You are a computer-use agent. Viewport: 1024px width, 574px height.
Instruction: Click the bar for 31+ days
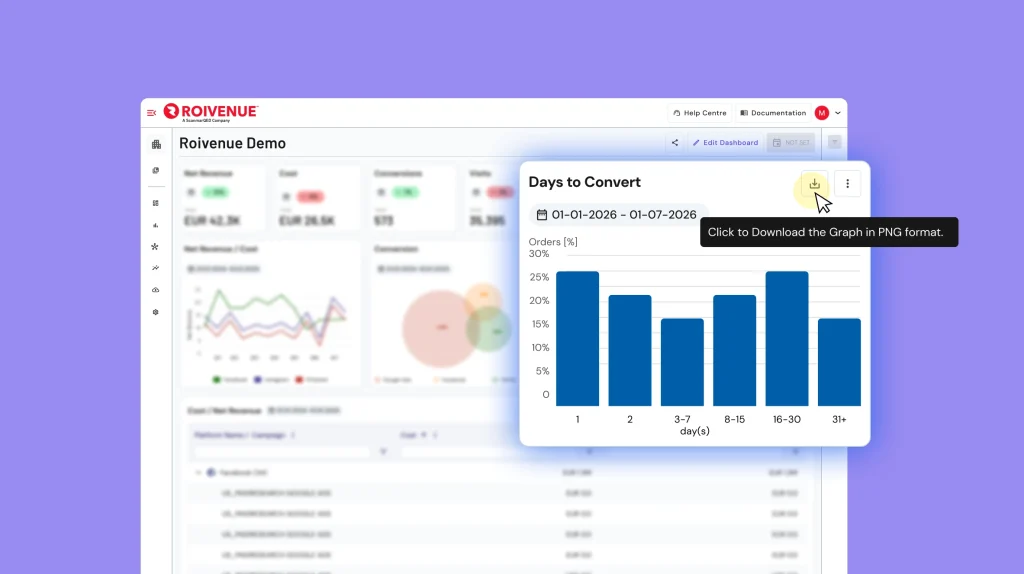(x=839, y=362)
